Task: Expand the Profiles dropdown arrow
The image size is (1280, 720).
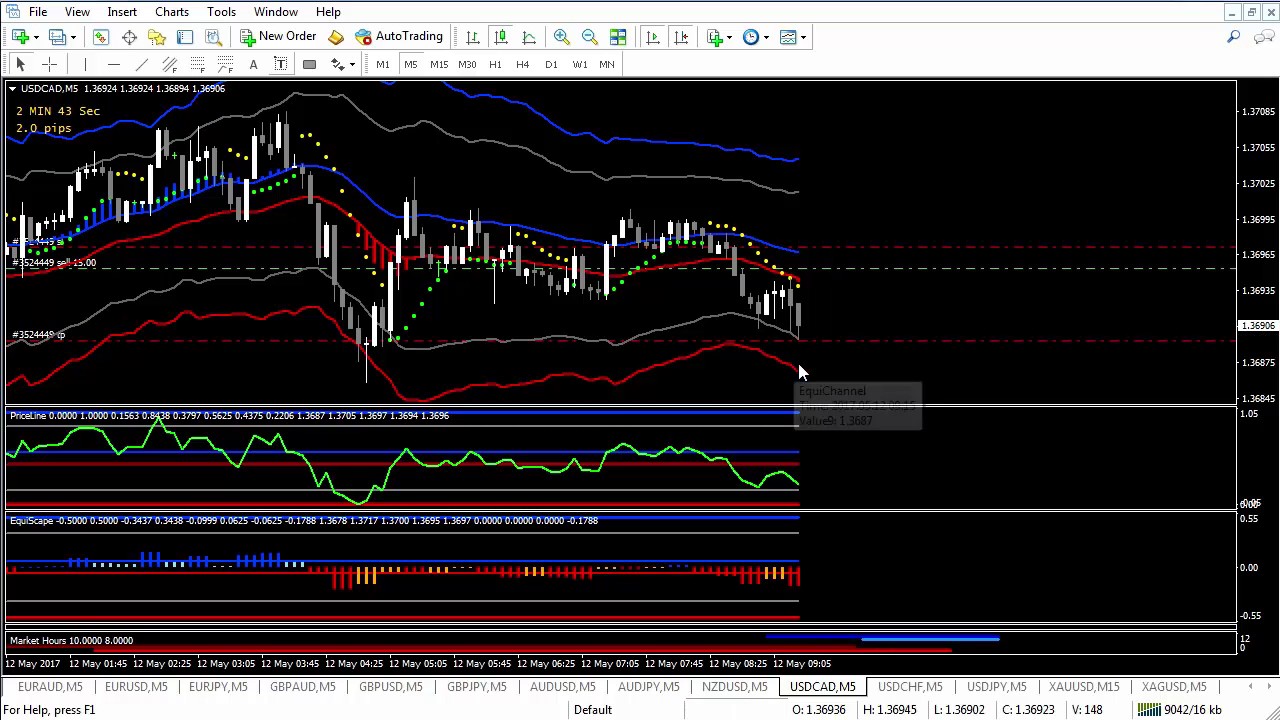Action: click(73, 38)
